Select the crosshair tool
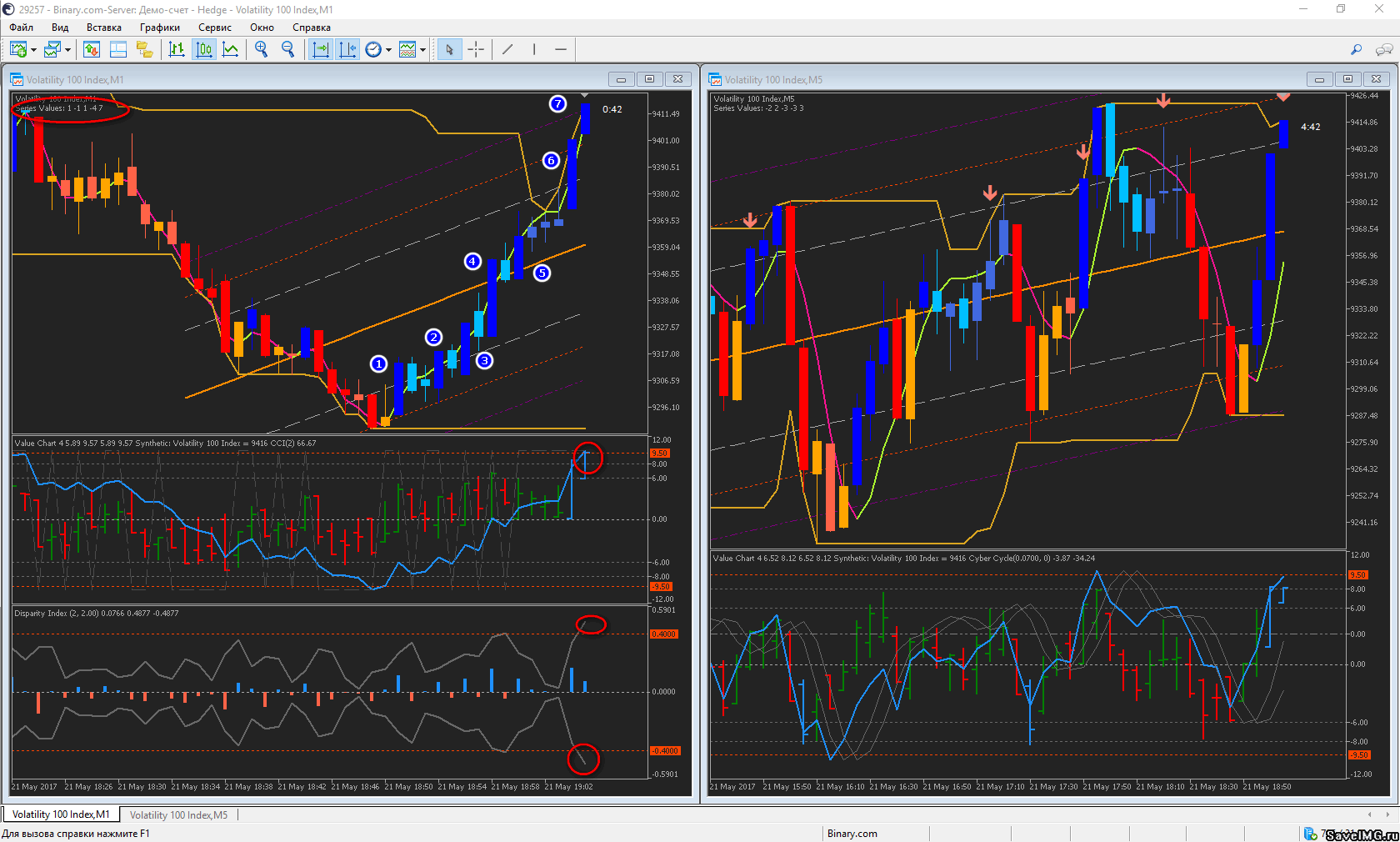This screenshot has height=842, width=1400. pyautogui.click(x=476, y=50)
